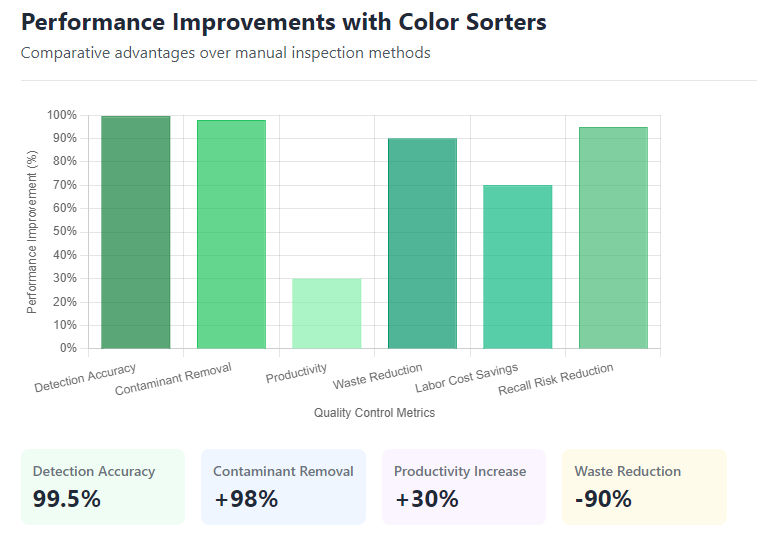
Task: Click the Quality Control Metrics axis title
Action: point(374,412)
